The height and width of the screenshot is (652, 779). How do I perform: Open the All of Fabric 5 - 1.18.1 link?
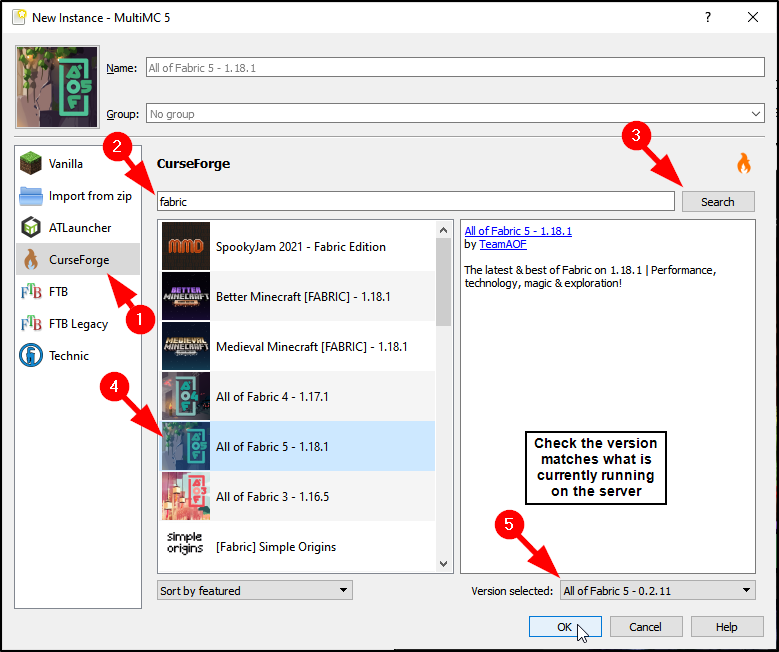(x=518, y=231)
